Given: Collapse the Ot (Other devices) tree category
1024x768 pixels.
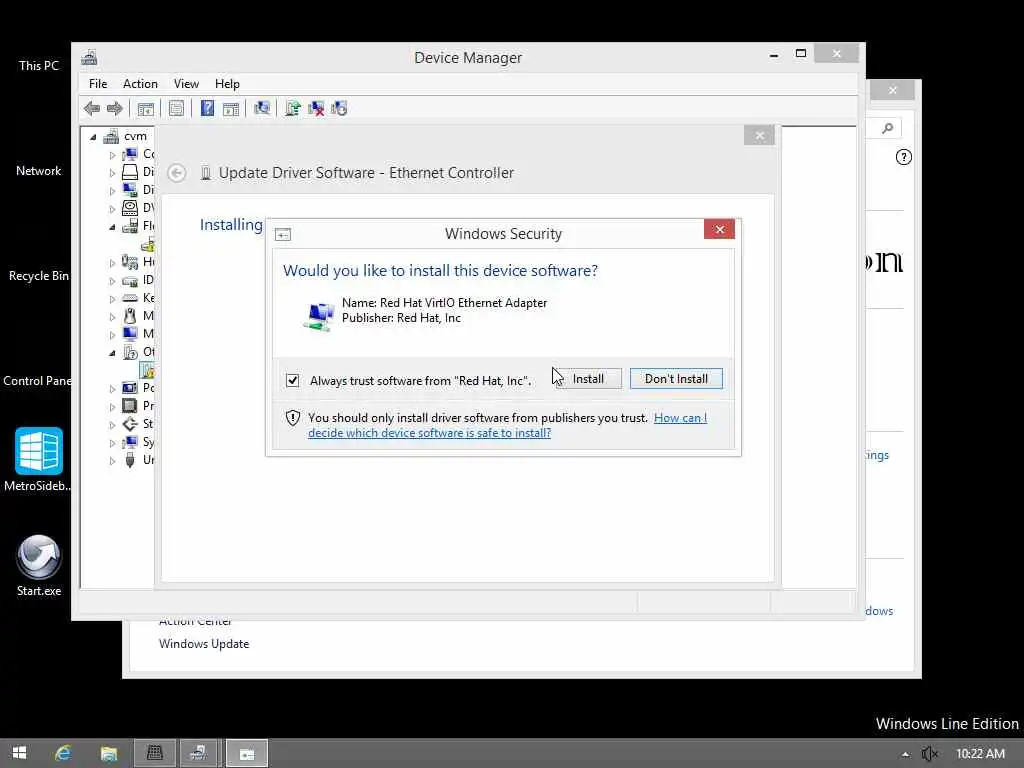Looking at the screenshot, I should 112,353.
